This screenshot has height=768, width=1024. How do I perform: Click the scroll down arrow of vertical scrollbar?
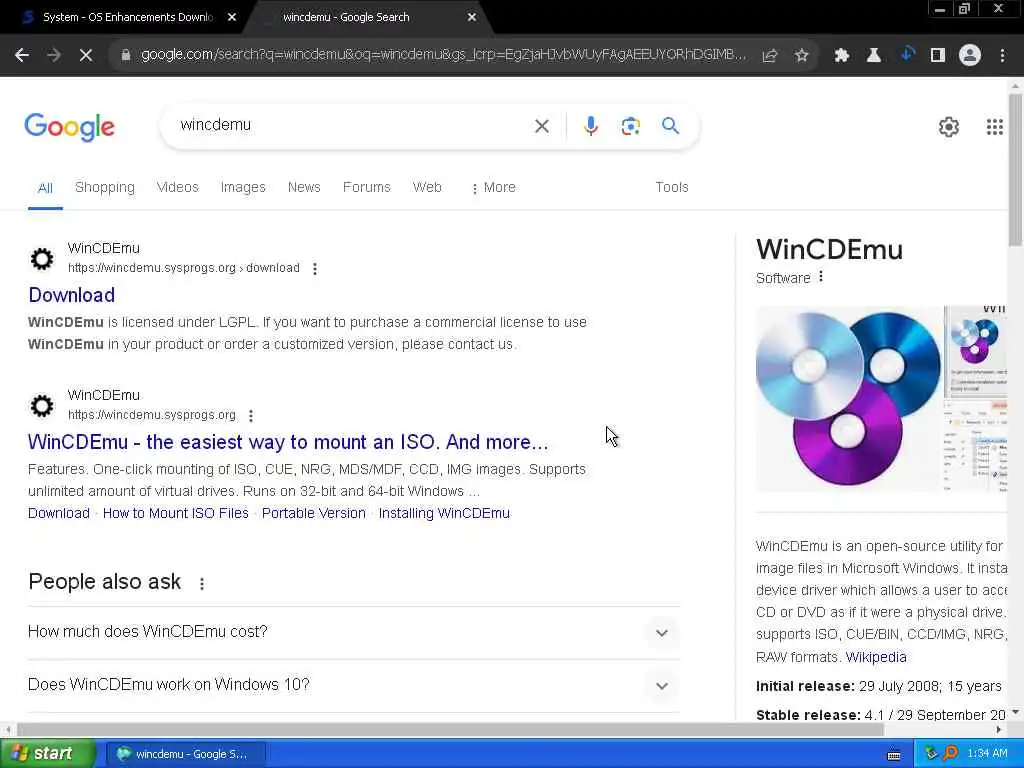click(x=1016, y=712)
